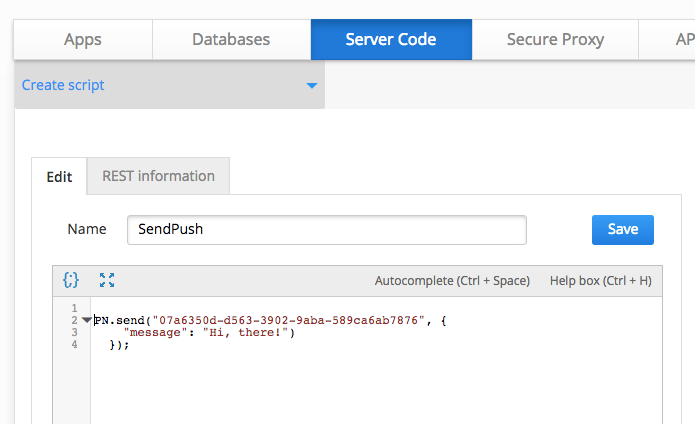Screen dimensions: 695x424
Task: Open the Create script dropdown arrow
Action: click(311, 86)
